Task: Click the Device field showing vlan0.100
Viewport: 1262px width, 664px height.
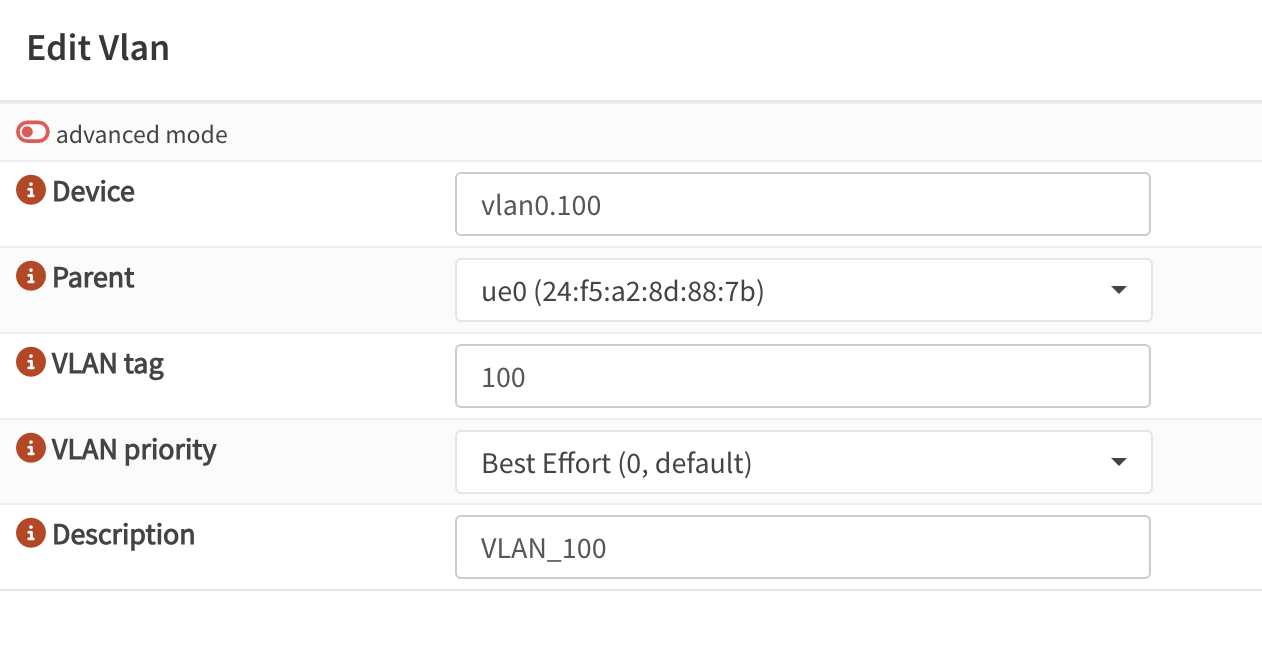Action: pos(800,204)
